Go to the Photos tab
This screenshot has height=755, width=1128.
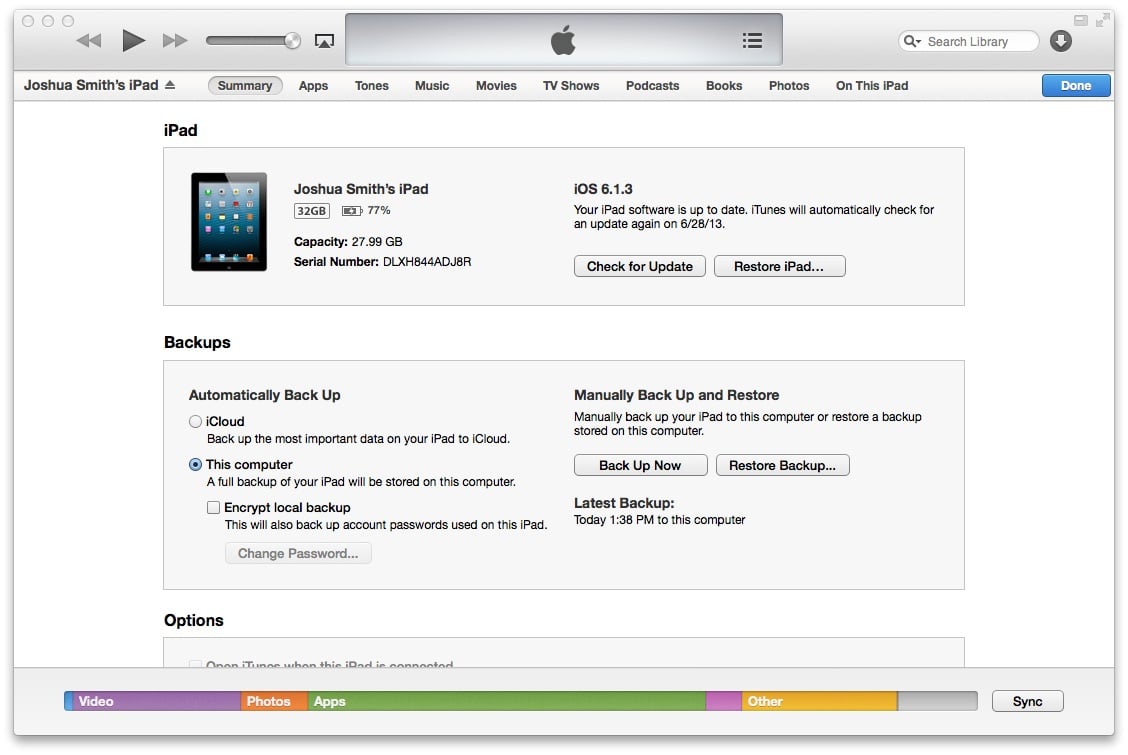(789, 86)
